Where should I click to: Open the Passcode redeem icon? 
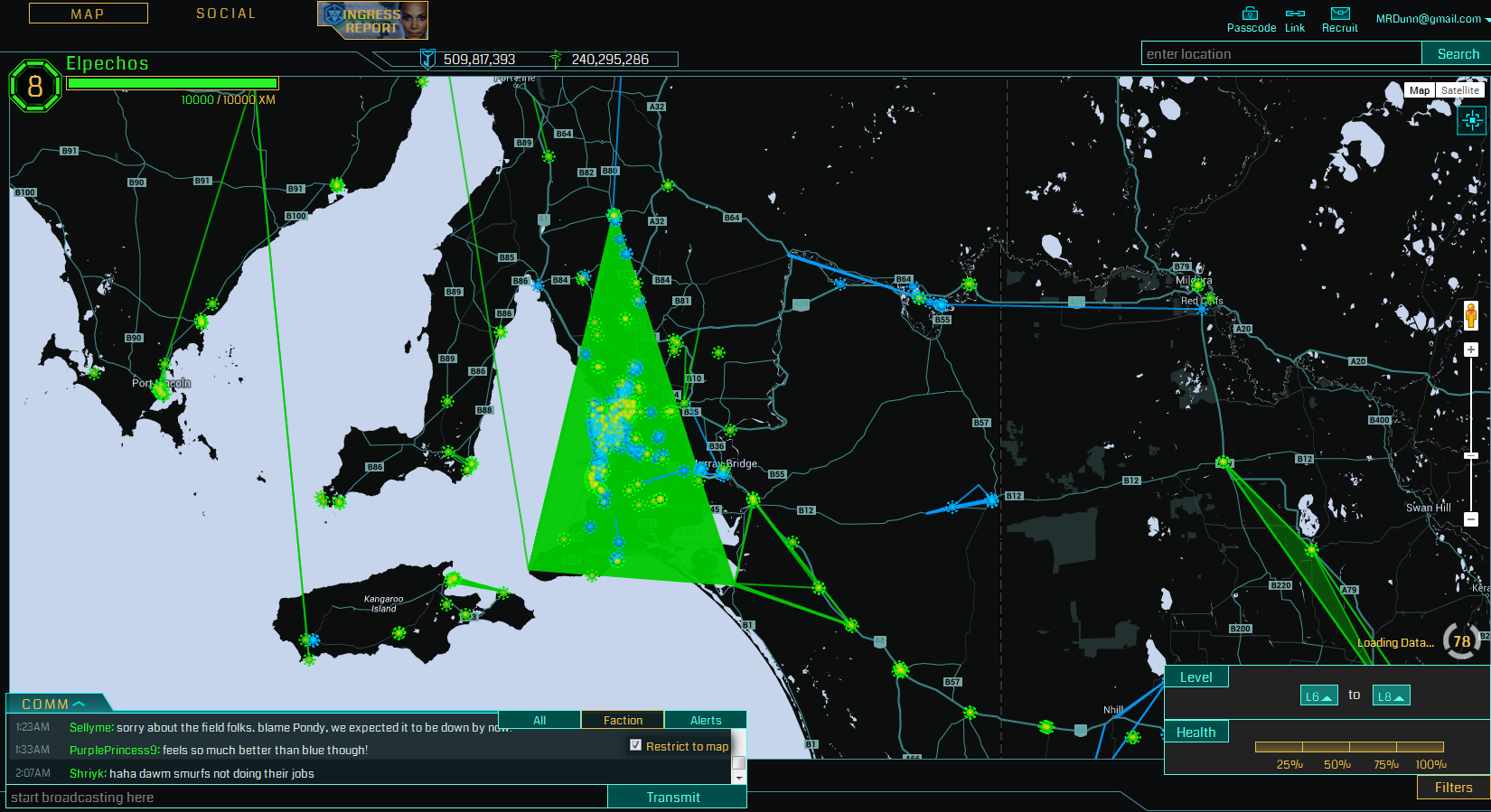(x=1251, y=14)
